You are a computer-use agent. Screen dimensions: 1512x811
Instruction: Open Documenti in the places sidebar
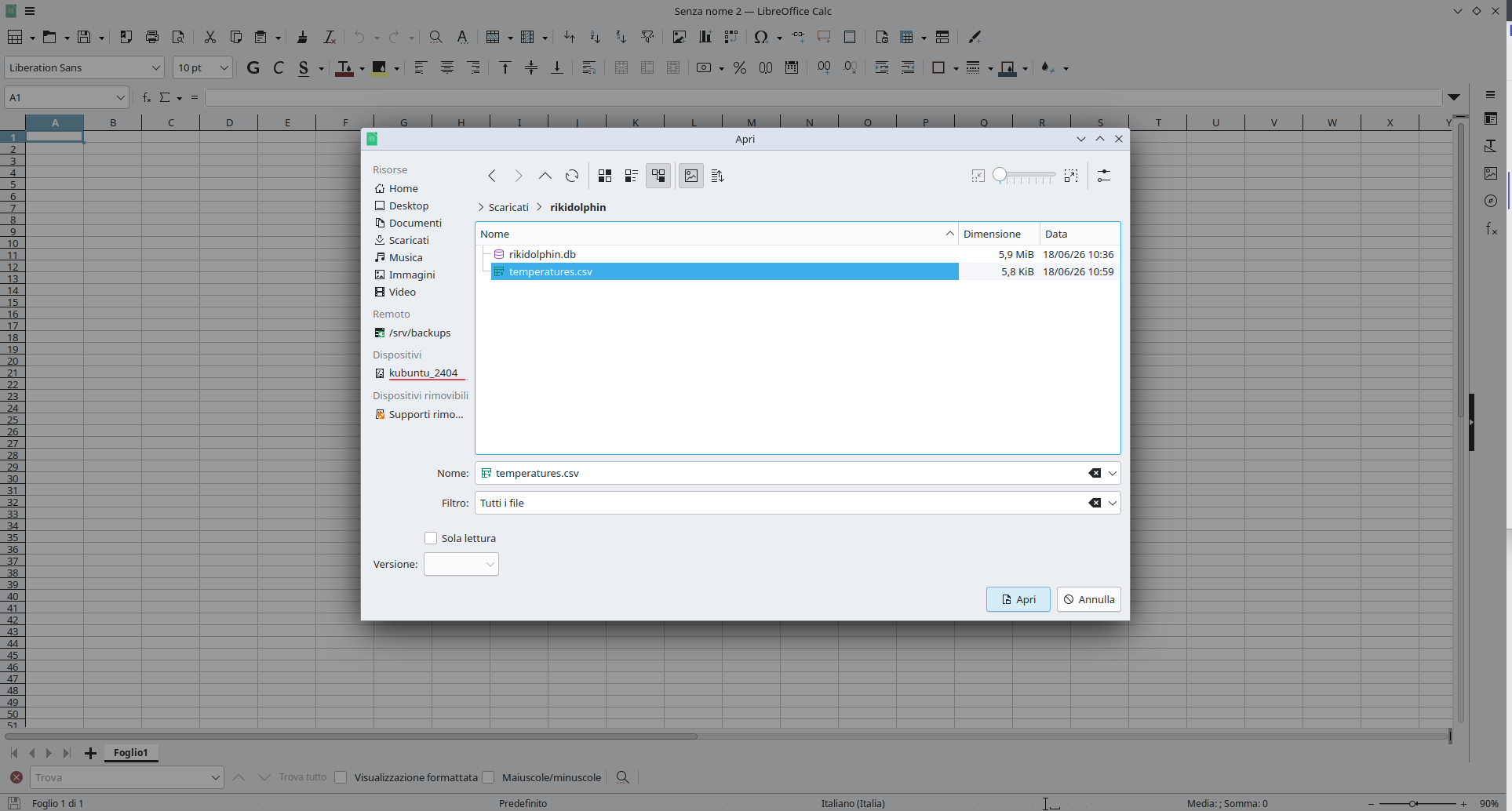415,223
